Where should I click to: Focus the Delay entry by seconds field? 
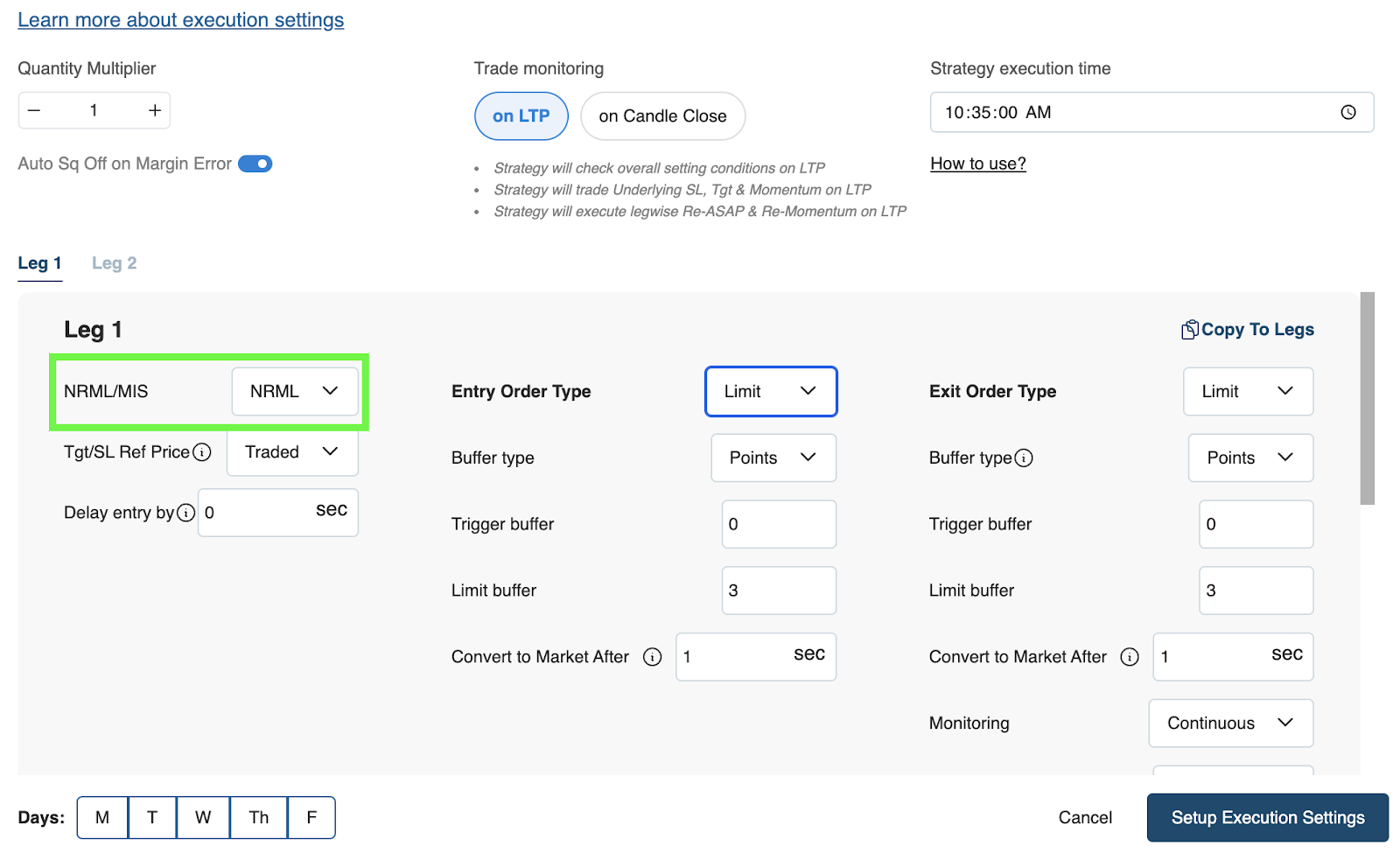tap(278, 513)
